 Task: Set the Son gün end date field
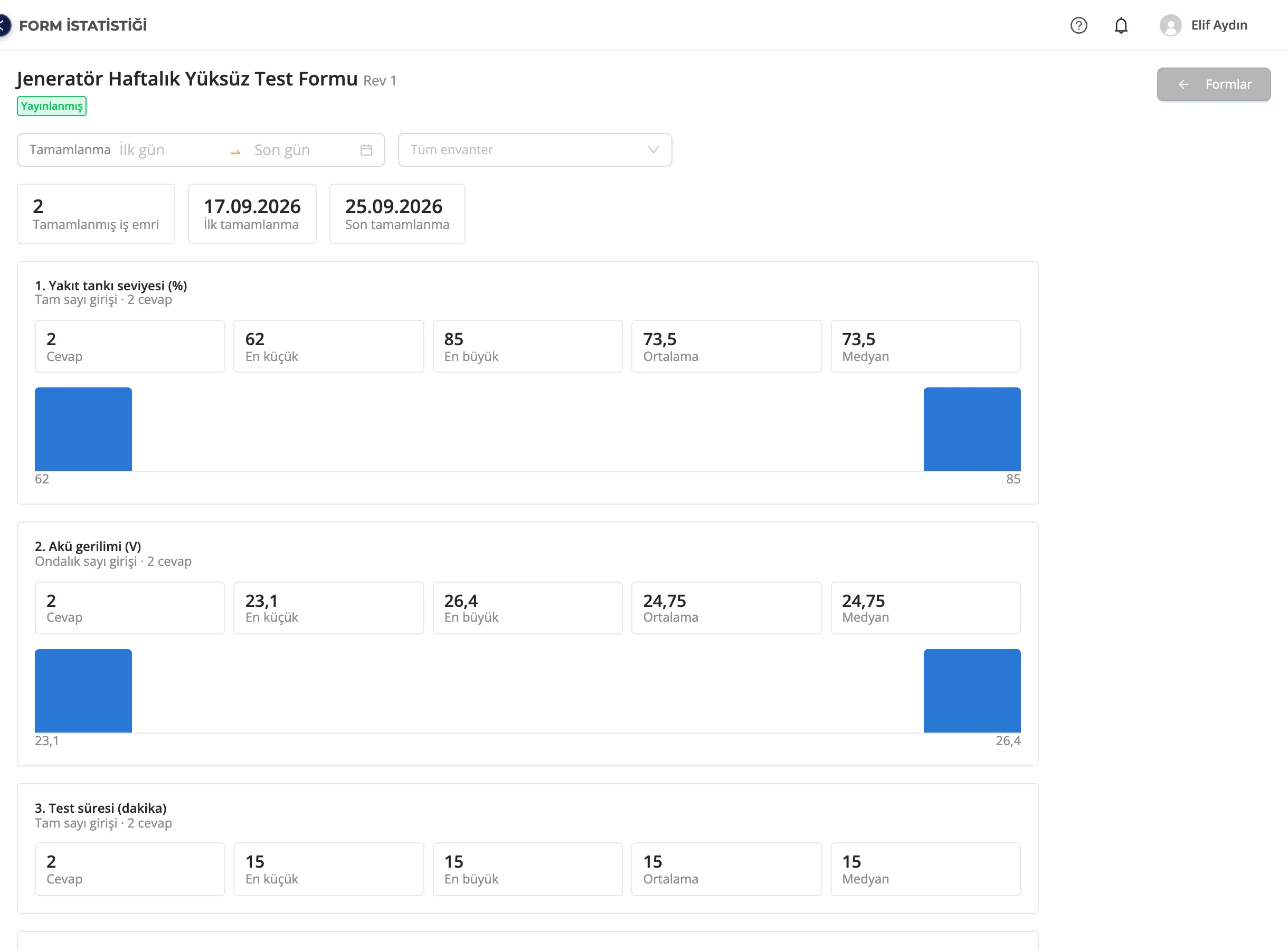click(302, 150)
